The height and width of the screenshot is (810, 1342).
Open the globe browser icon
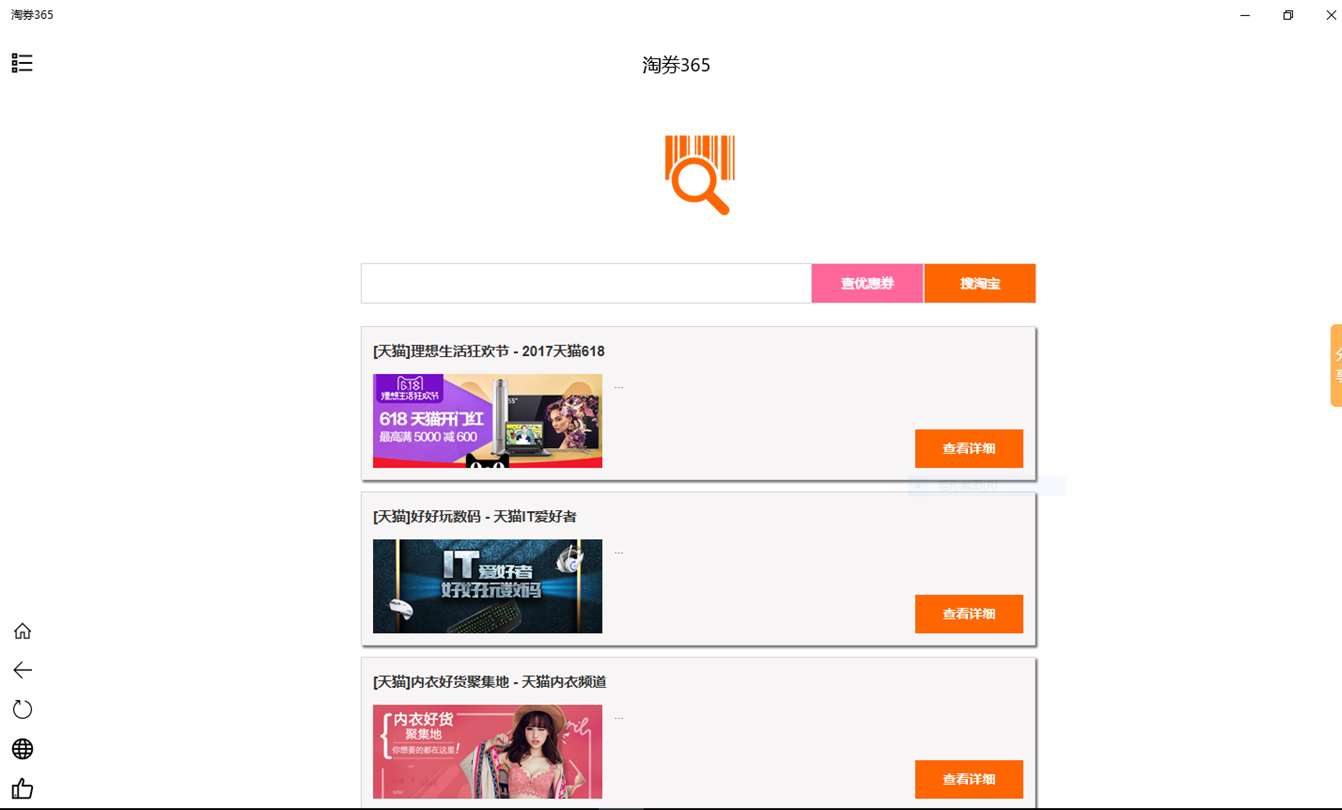[22, 749]
